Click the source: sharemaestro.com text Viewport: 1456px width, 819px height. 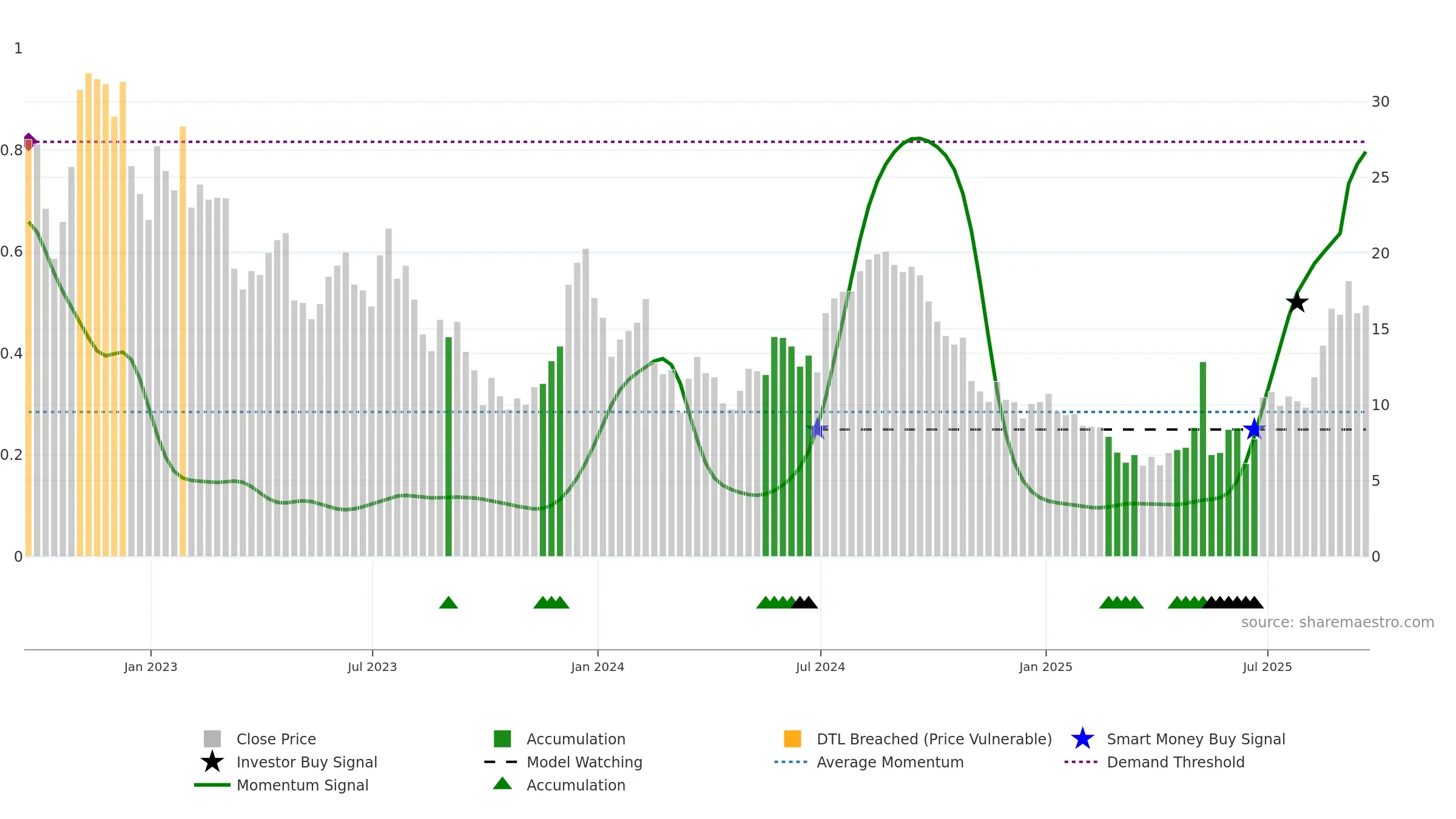(x=1338, y=622)
